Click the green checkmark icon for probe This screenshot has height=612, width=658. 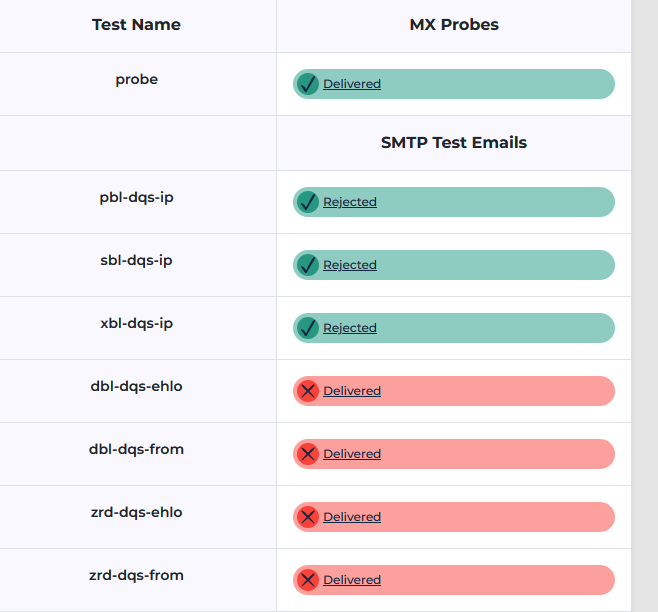(x=308, y=84)
